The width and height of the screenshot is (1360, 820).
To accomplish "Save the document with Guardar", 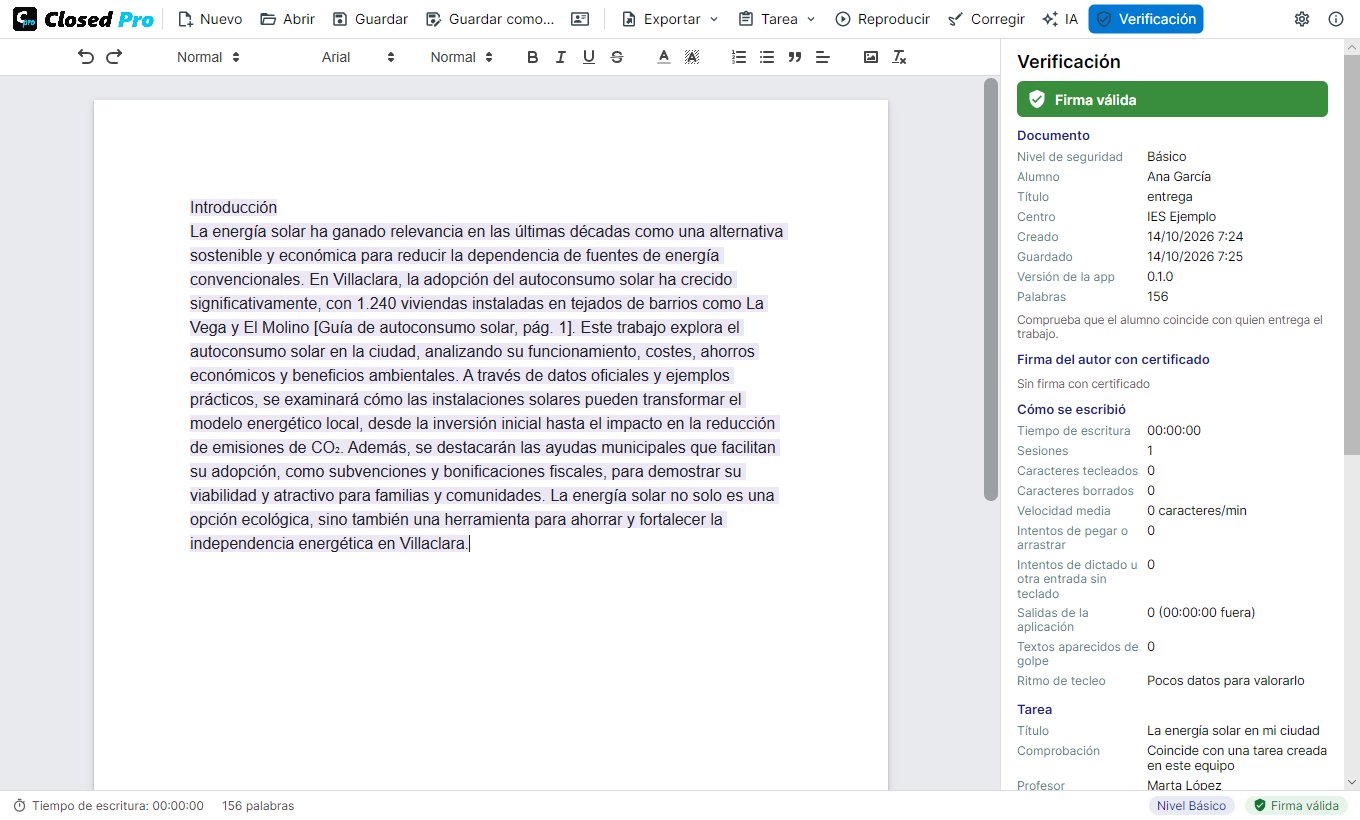I will 370,19.
